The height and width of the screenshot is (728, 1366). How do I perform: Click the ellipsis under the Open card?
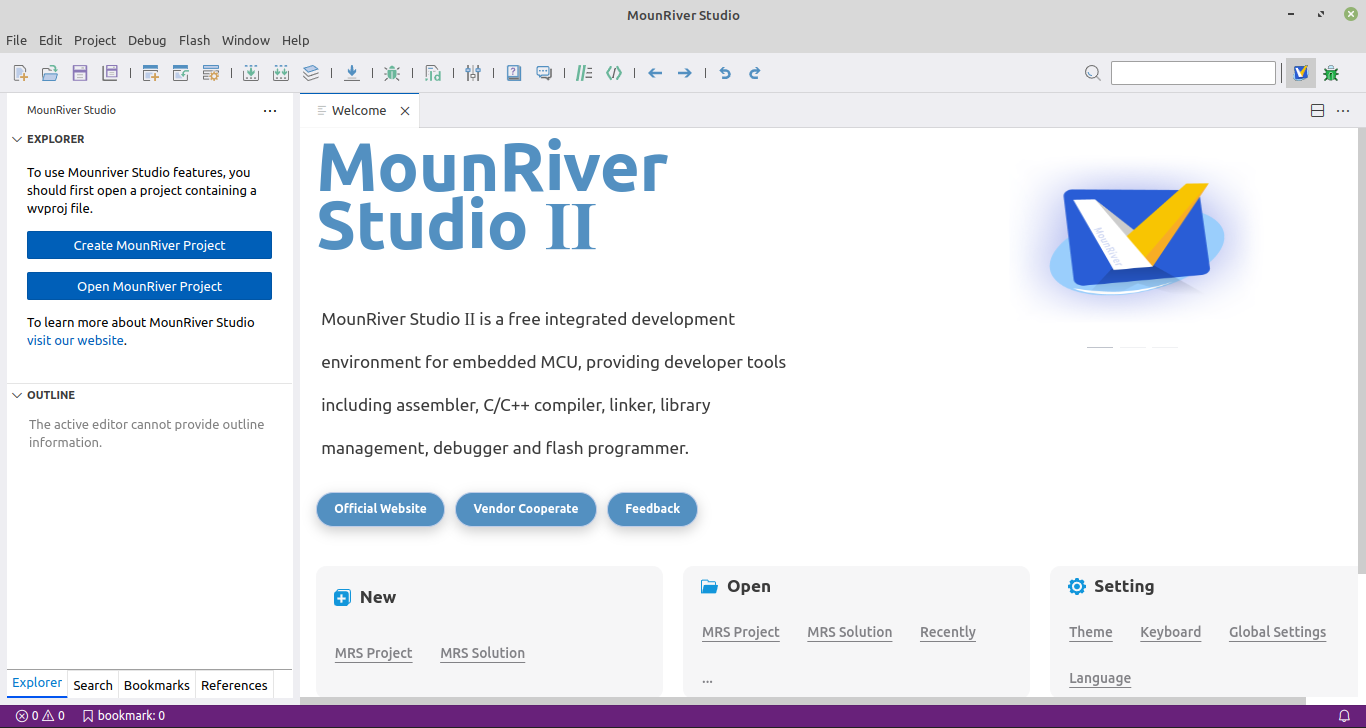coord(707,680)
